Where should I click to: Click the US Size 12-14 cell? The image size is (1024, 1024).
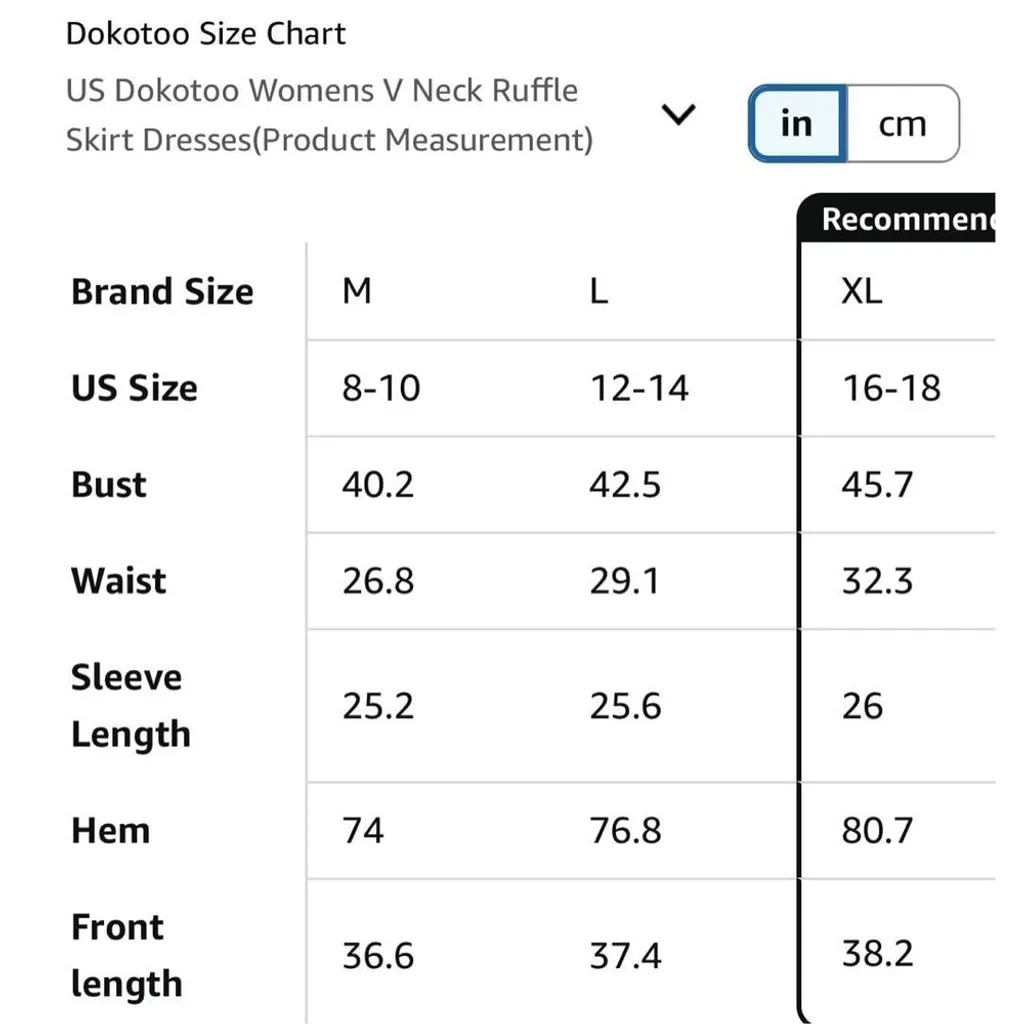639,388
